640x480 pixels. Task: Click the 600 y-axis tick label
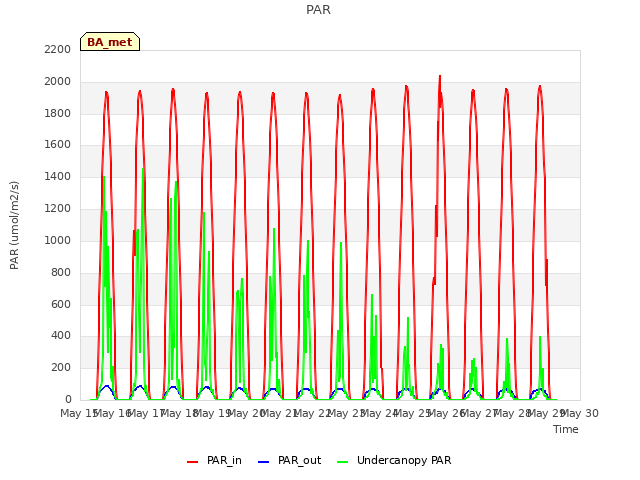pos(61,304)
